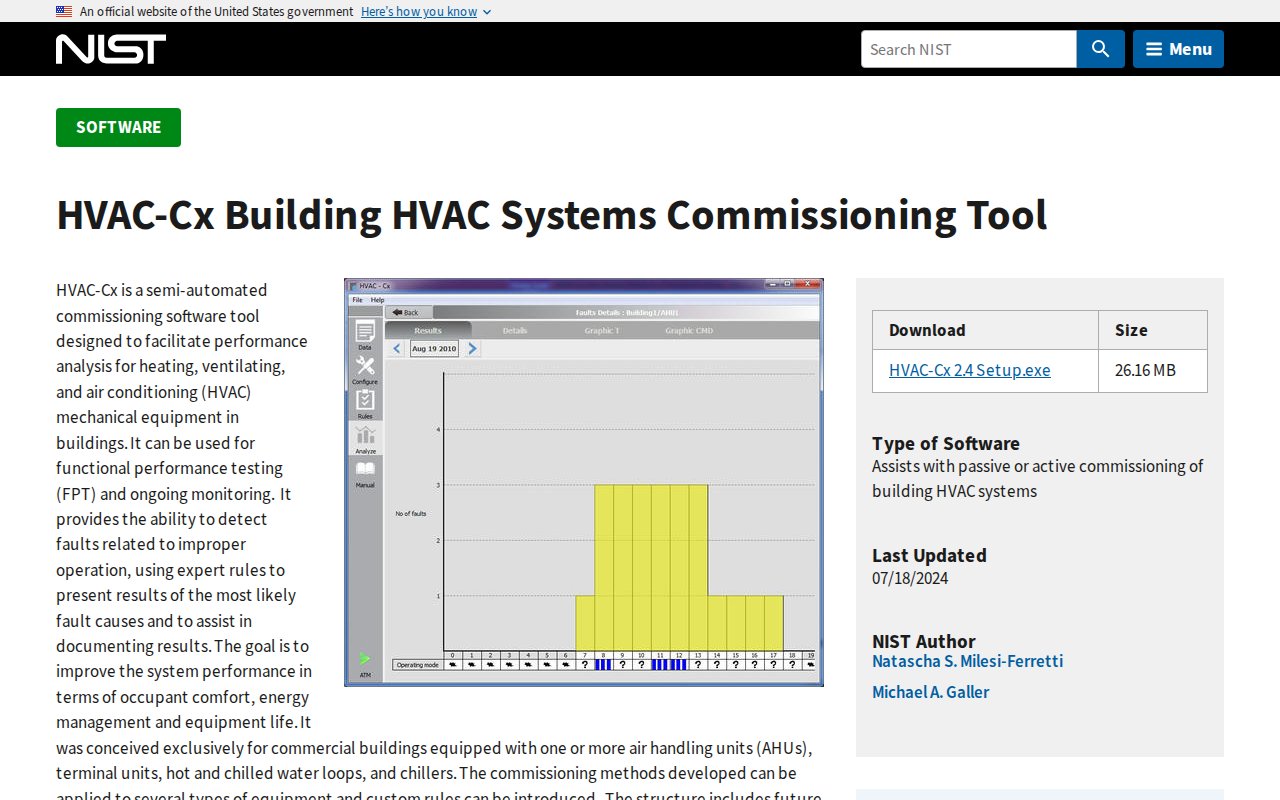Download HVAC-Cx 2.4 Setup.exe
The height and width of the screenshot is (800, 1280).
coord(969,370)
